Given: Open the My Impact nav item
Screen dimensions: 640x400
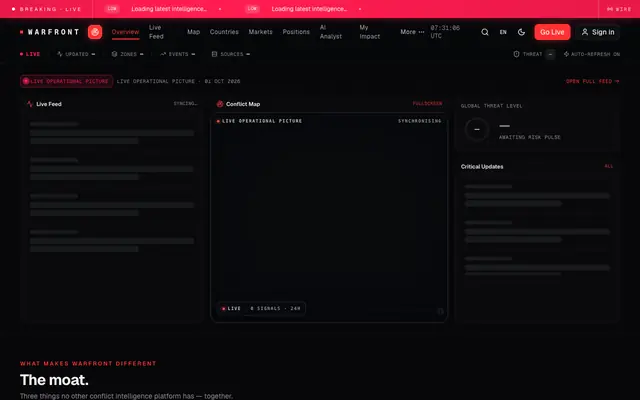Looking at the screenshot, I should click(x=370, y=32).
